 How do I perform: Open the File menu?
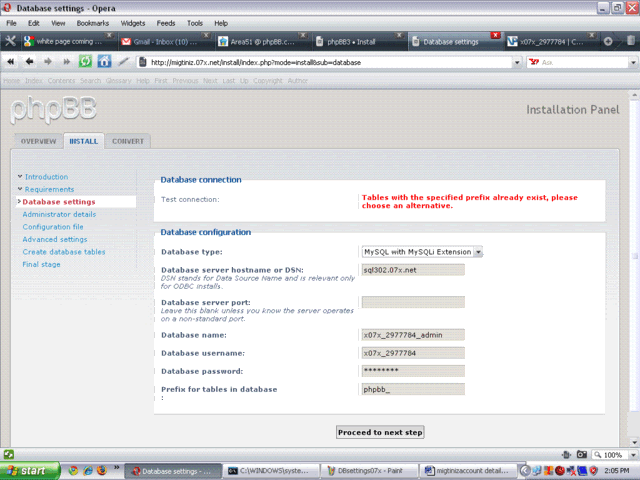(11, 23)
